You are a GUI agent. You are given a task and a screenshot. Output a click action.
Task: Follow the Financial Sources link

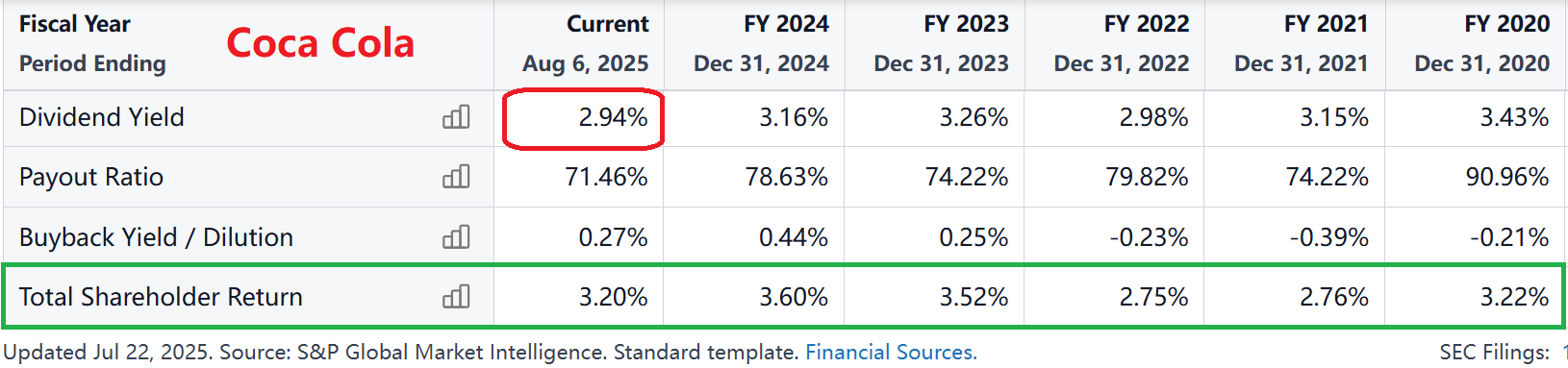pyautogui.click(x=891, y=353)
